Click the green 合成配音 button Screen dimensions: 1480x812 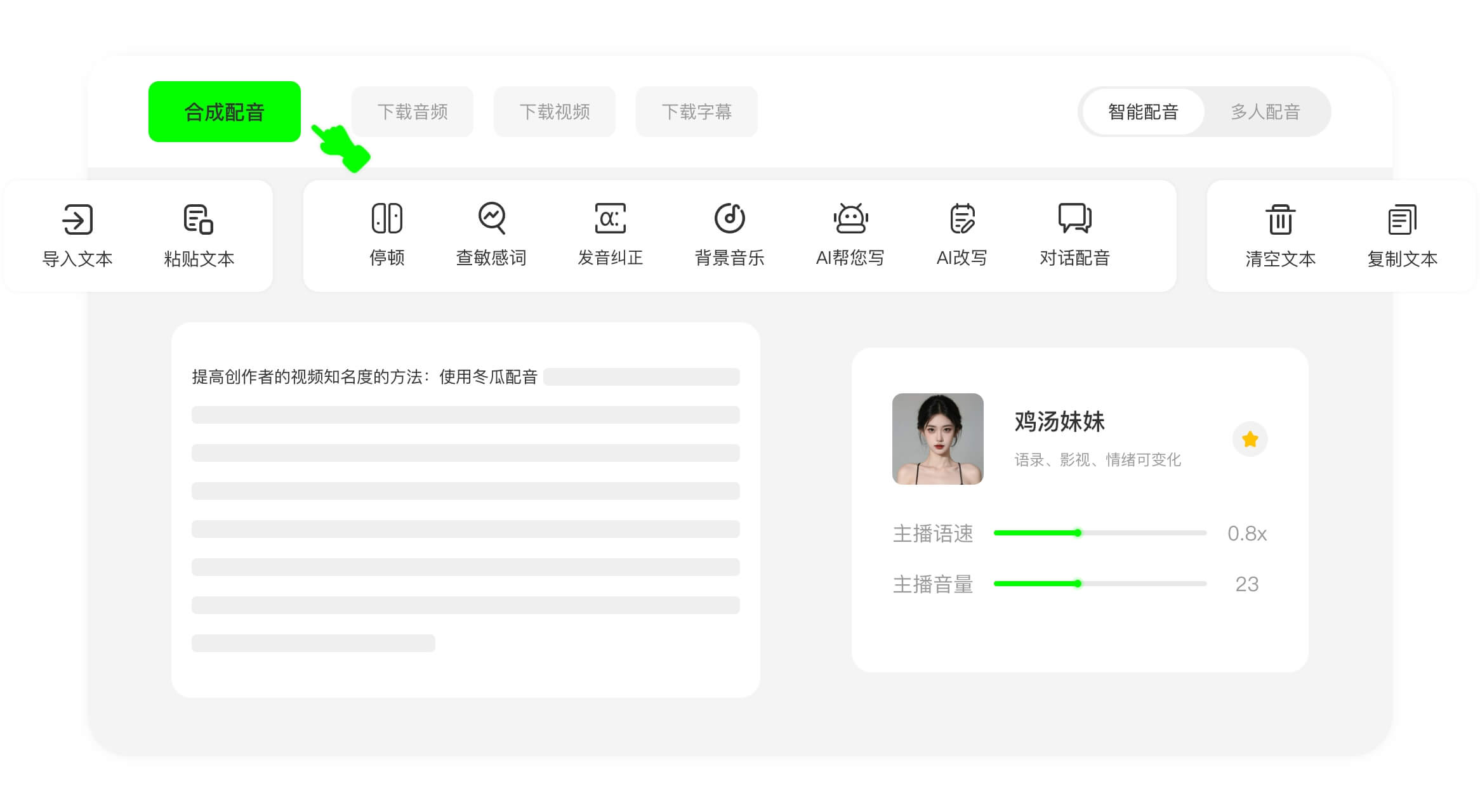click(x=224, y=112)
